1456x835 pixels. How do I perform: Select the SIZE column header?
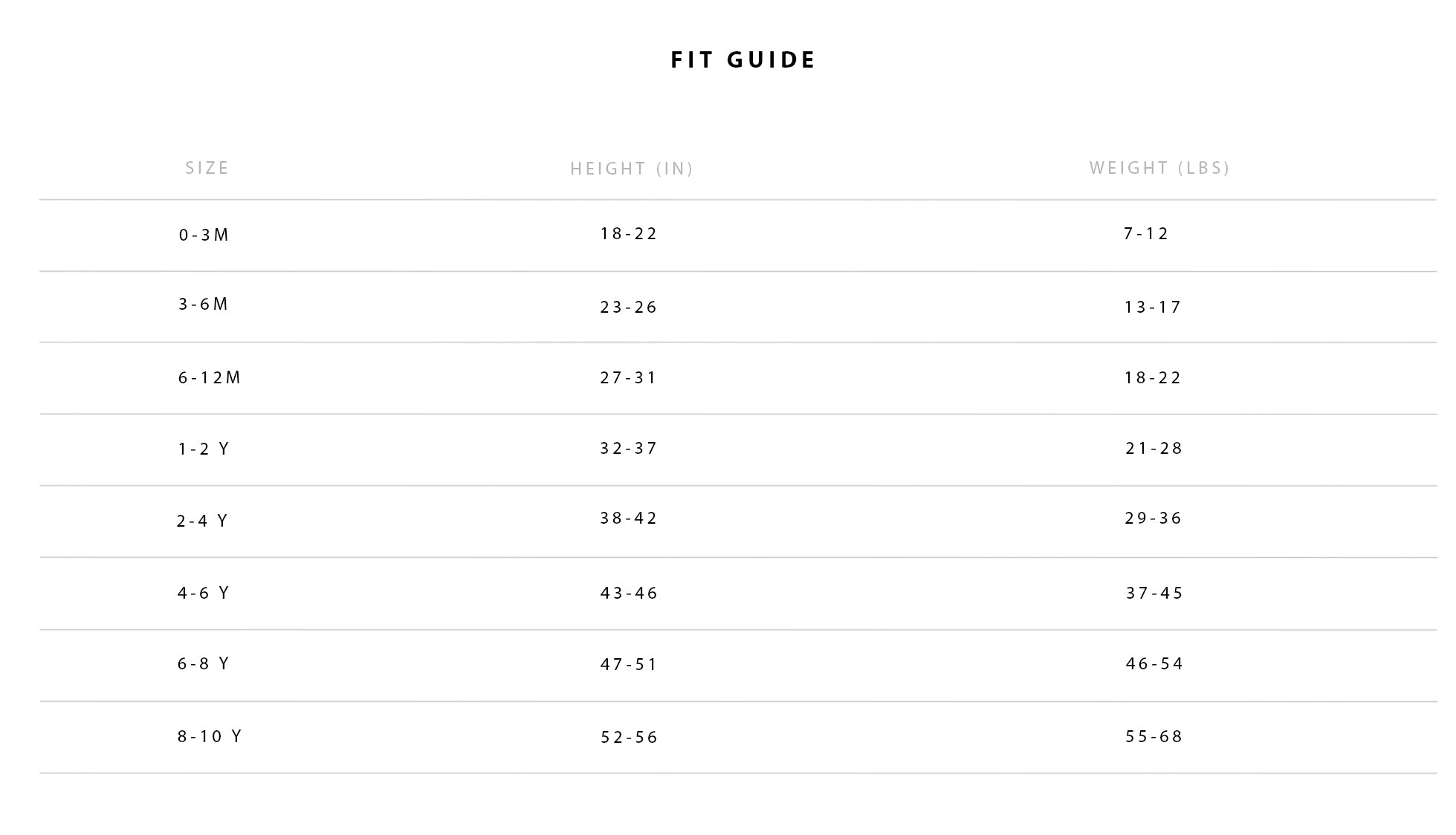pyautogui.click(x=207, y=168)
